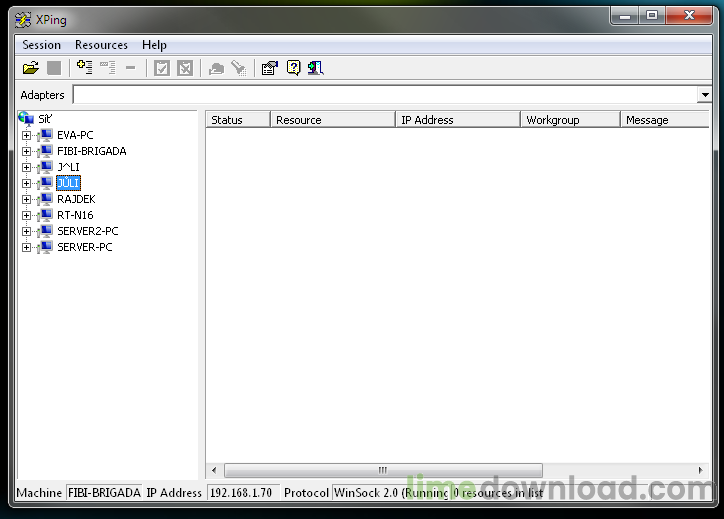Viewport: 724px width, 519px height.
Task: Click the add resource plus icon
Action: tap(84, 68)
